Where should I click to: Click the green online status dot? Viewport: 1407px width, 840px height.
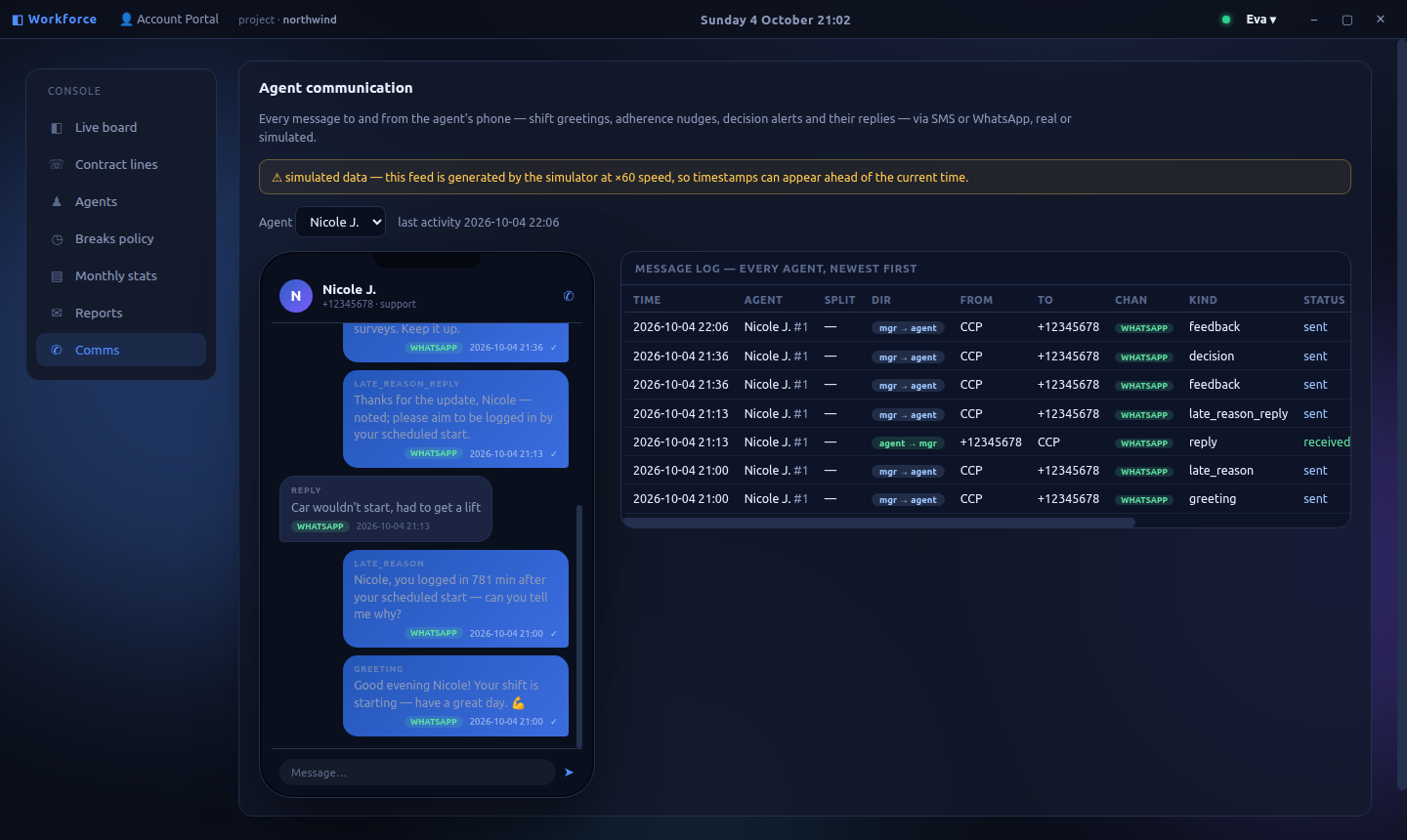pos(1226,20)
